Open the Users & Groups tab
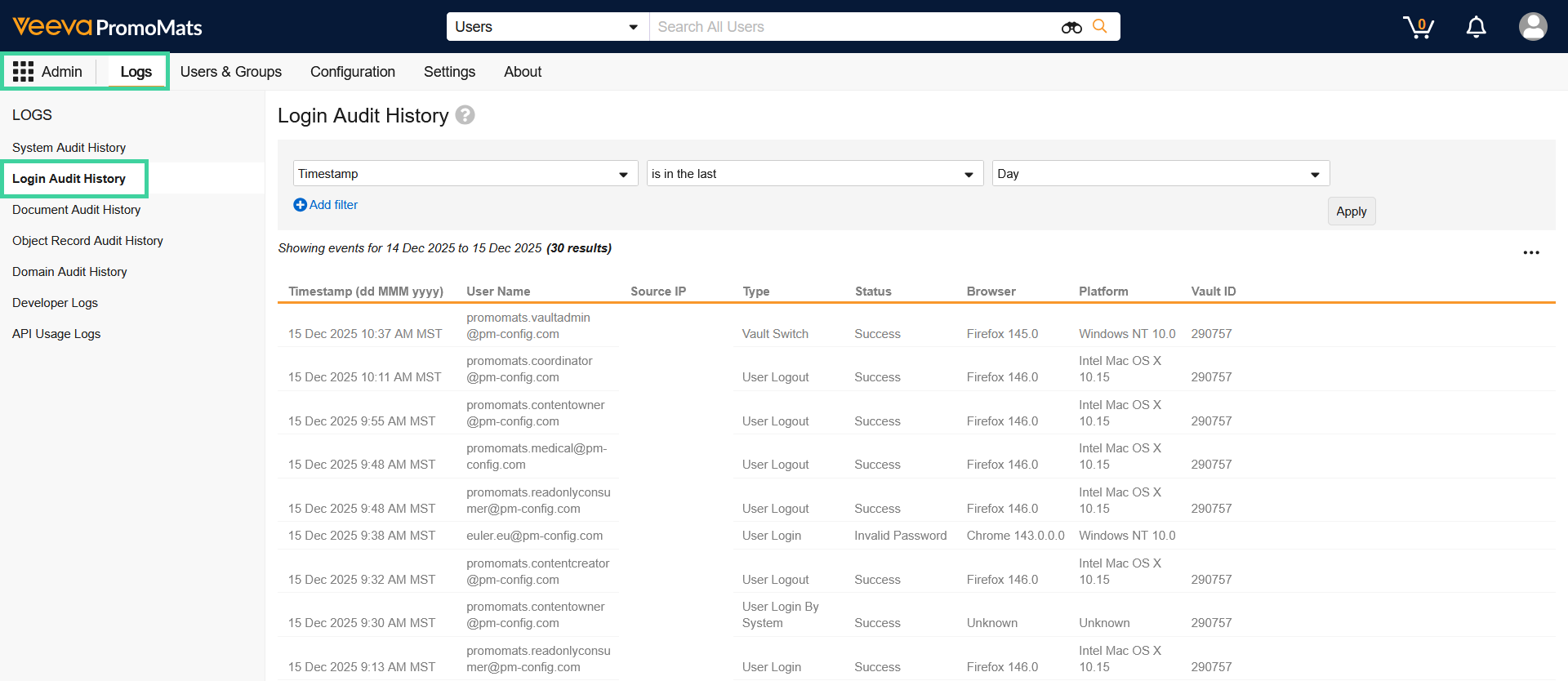 [231, 72]
